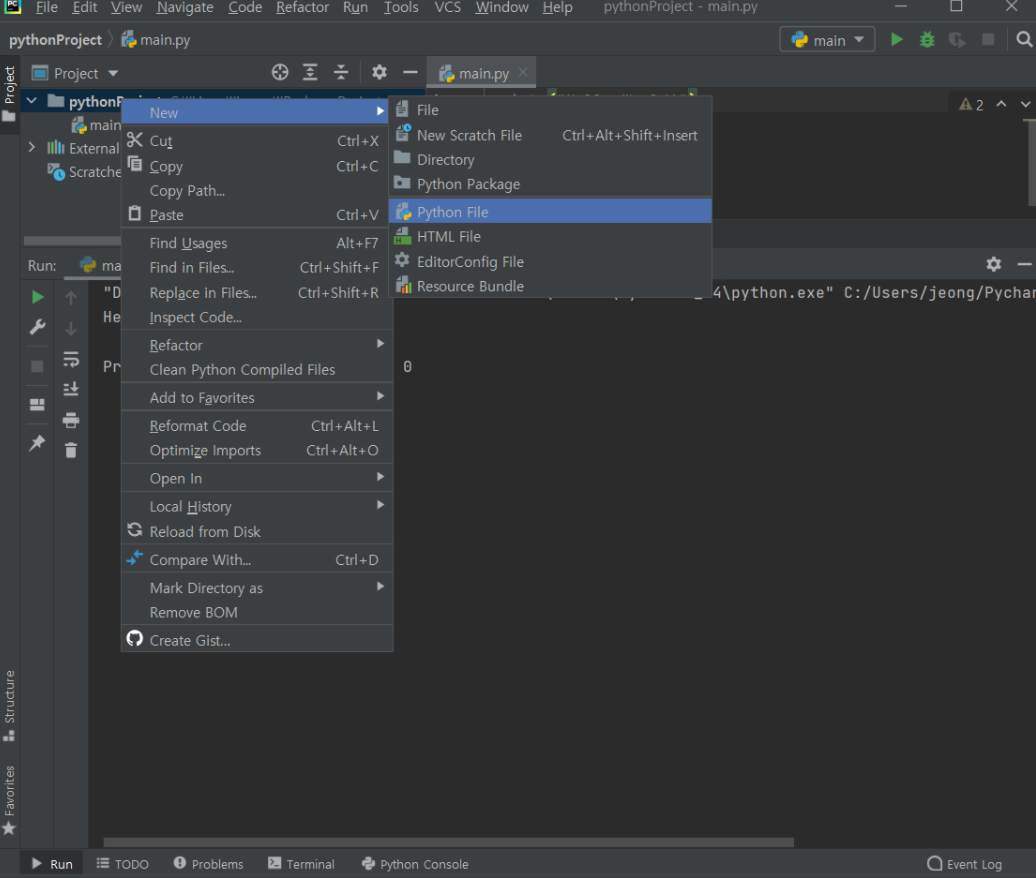Select Python File in New submenu
1036x878 pixels.
pyautogui.click(x=550, y=212)
